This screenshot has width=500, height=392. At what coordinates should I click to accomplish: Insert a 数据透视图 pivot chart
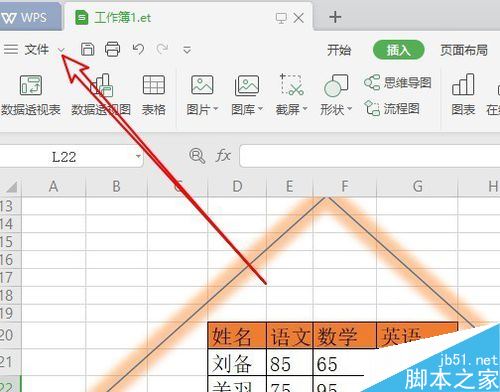pos(101,95)
